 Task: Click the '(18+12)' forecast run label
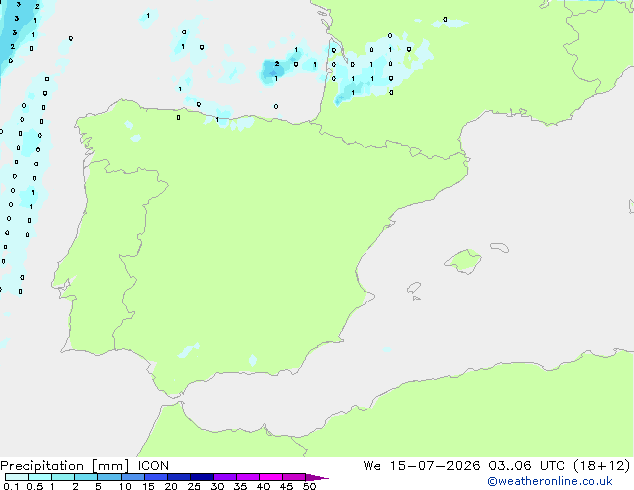click(602, 466)
